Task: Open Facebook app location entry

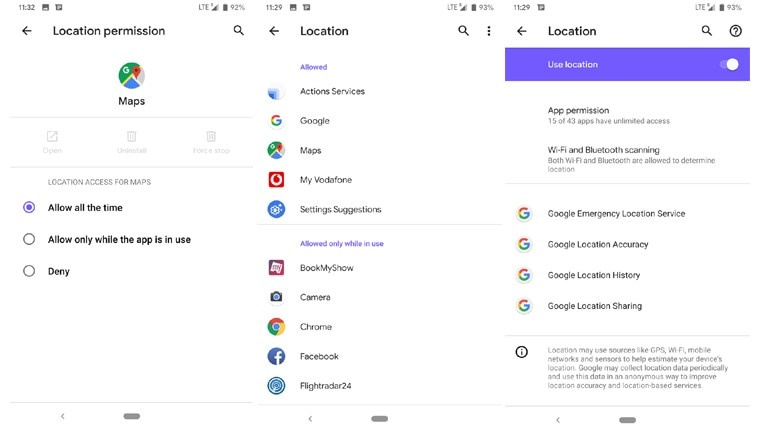Action: tap(379, 356)
